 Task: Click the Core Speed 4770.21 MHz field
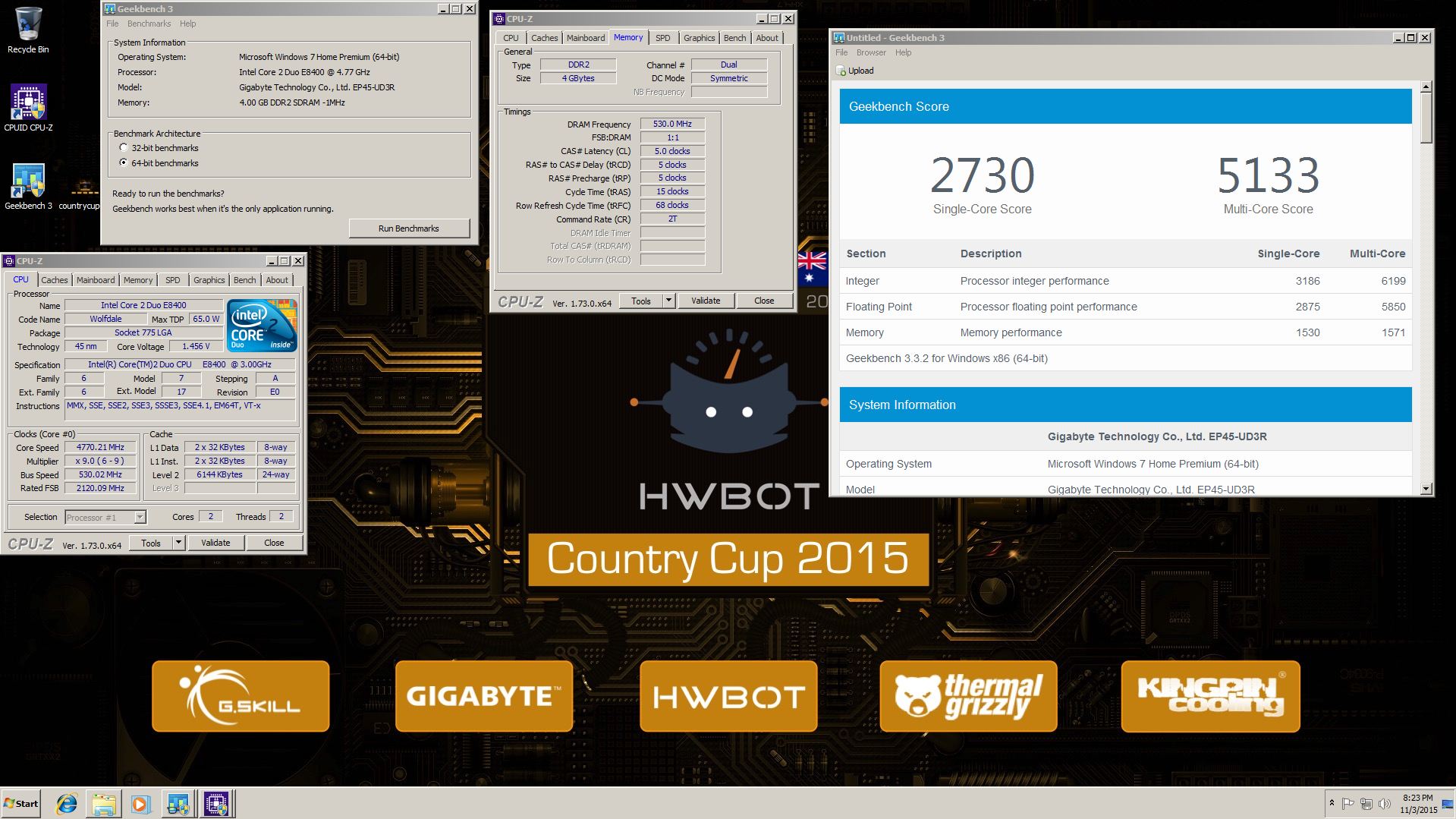[x=101, y=448]
